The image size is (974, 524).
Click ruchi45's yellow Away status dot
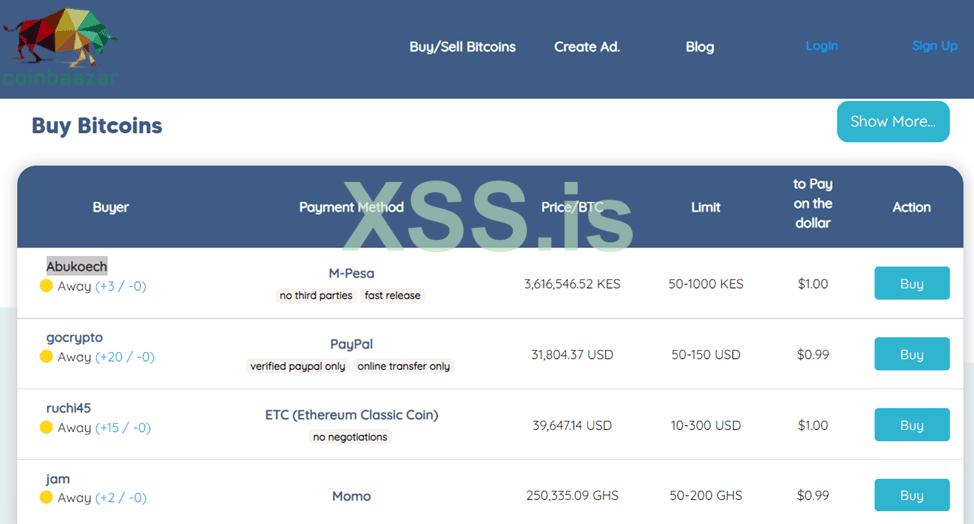tap(46, 428)
